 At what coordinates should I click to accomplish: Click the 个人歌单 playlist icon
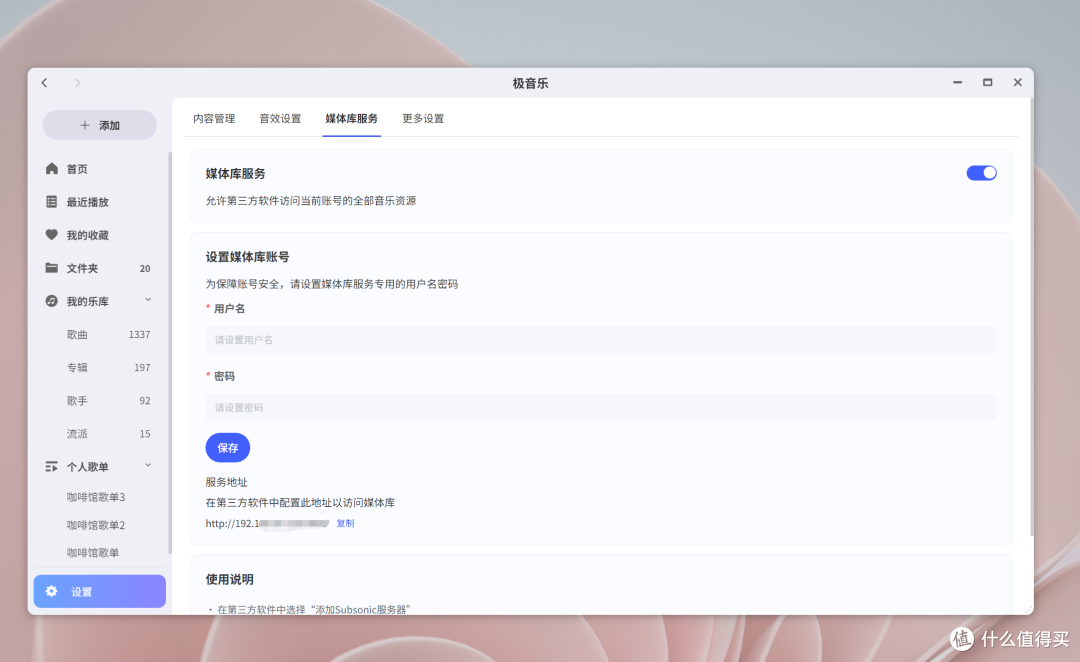(52, 466)
